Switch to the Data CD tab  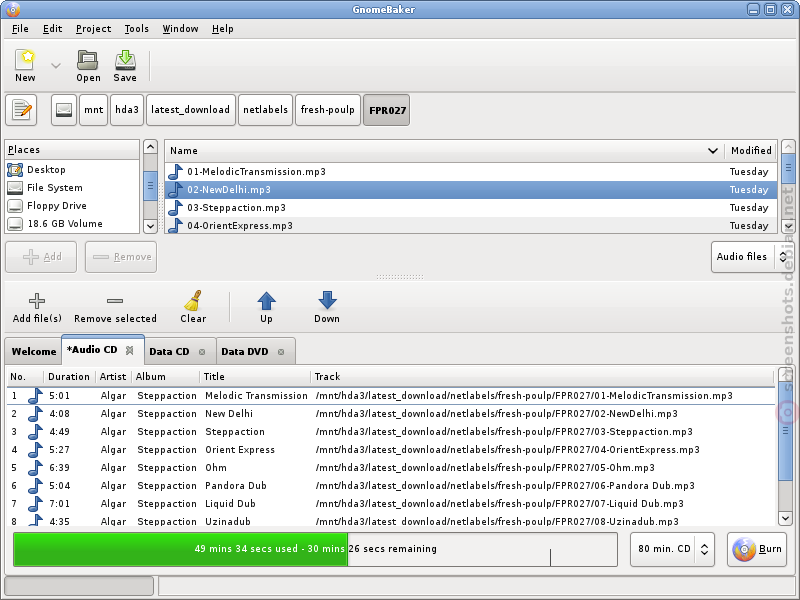point(169,352)
